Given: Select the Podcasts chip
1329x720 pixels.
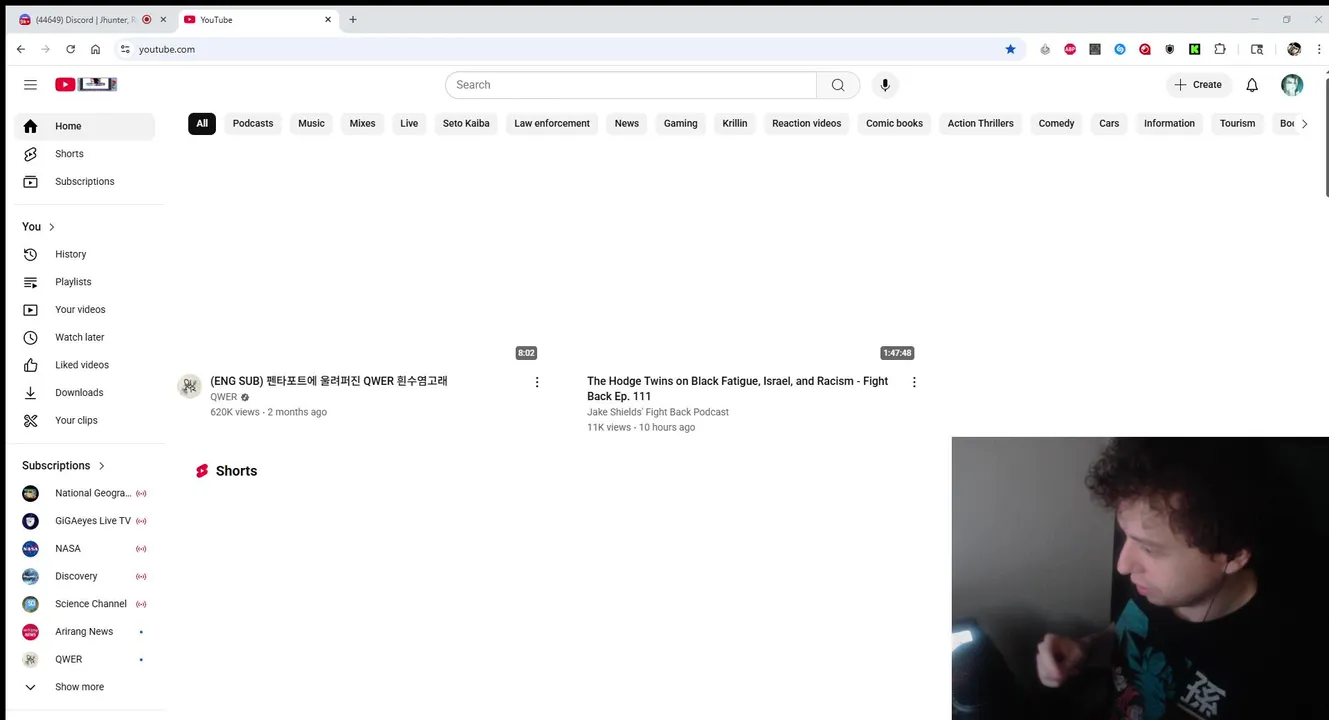Looking at the screenshot, I should pos(253,124).
